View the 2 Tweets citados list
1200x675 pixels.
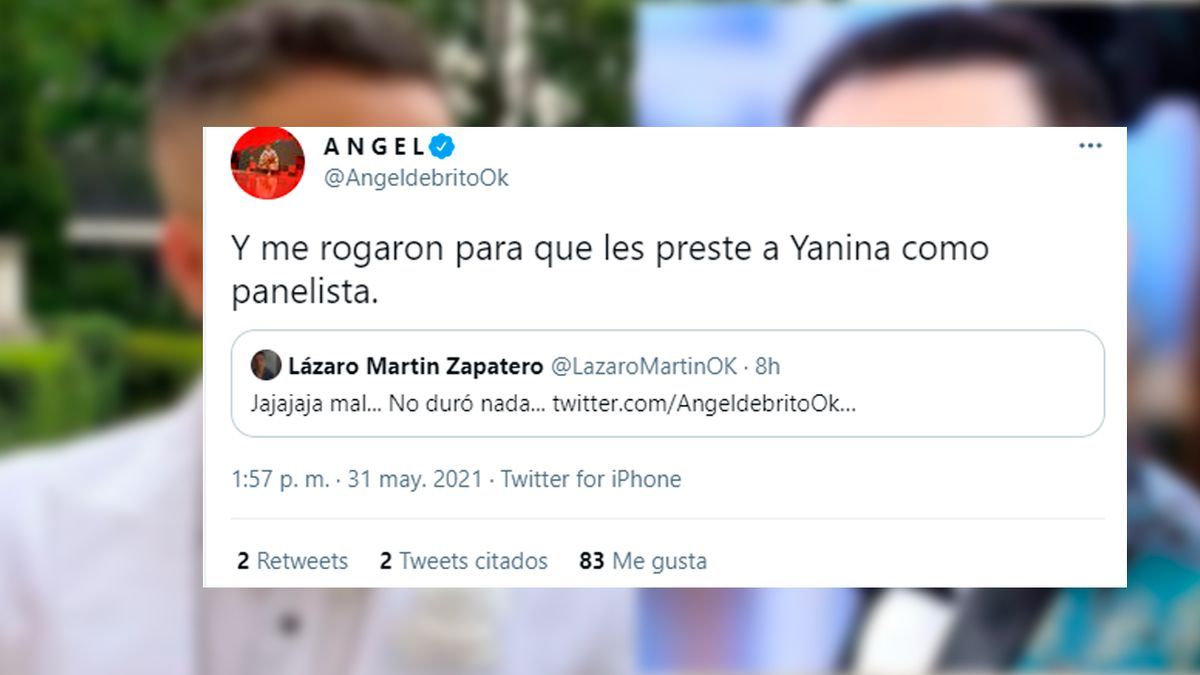pyautogui.click(x=464, y=561)
